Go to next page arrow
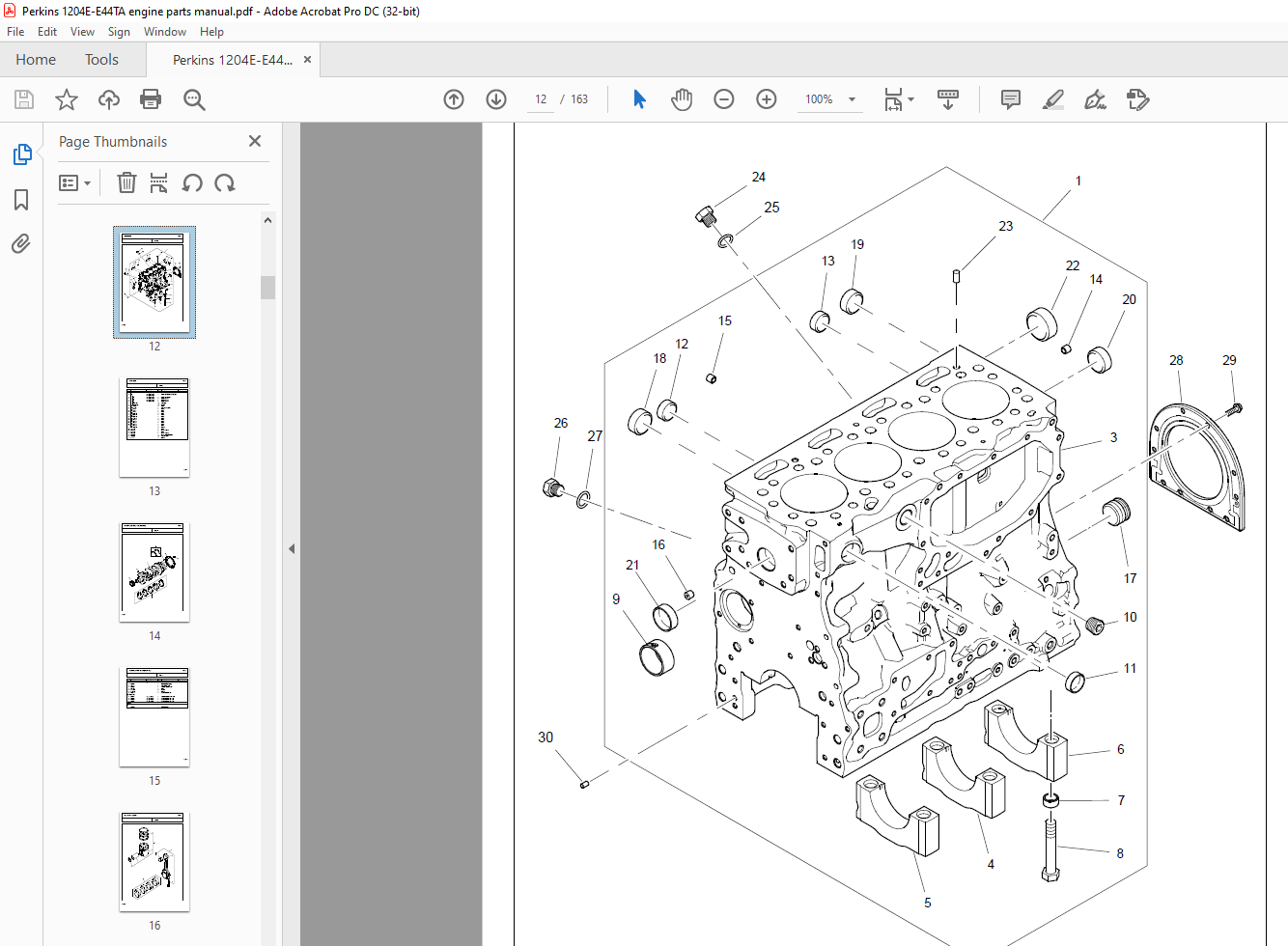 coord(496,99)
